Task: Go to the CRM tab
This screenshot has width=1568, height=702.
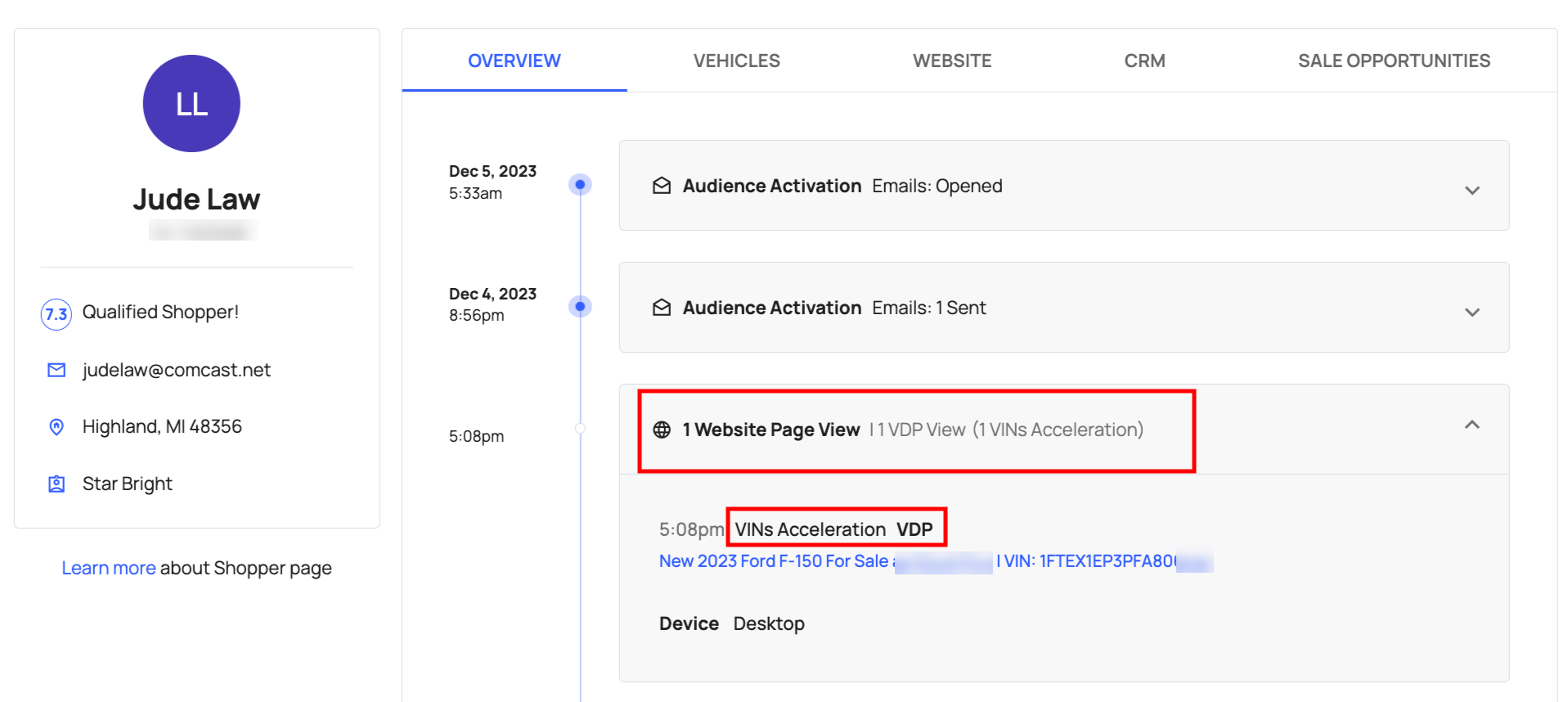Action: click(x=1143, y=61)
